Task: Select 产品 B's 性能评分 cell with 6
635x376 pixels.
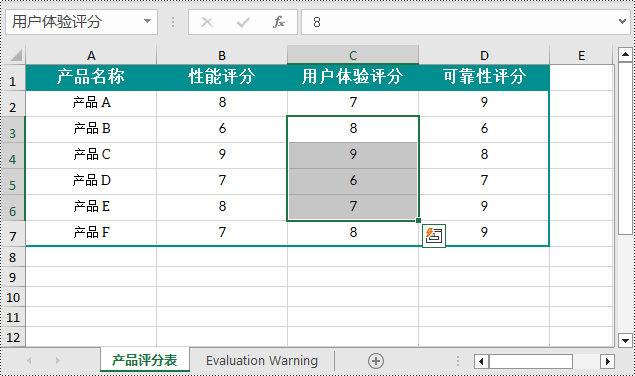Action: 222,129
